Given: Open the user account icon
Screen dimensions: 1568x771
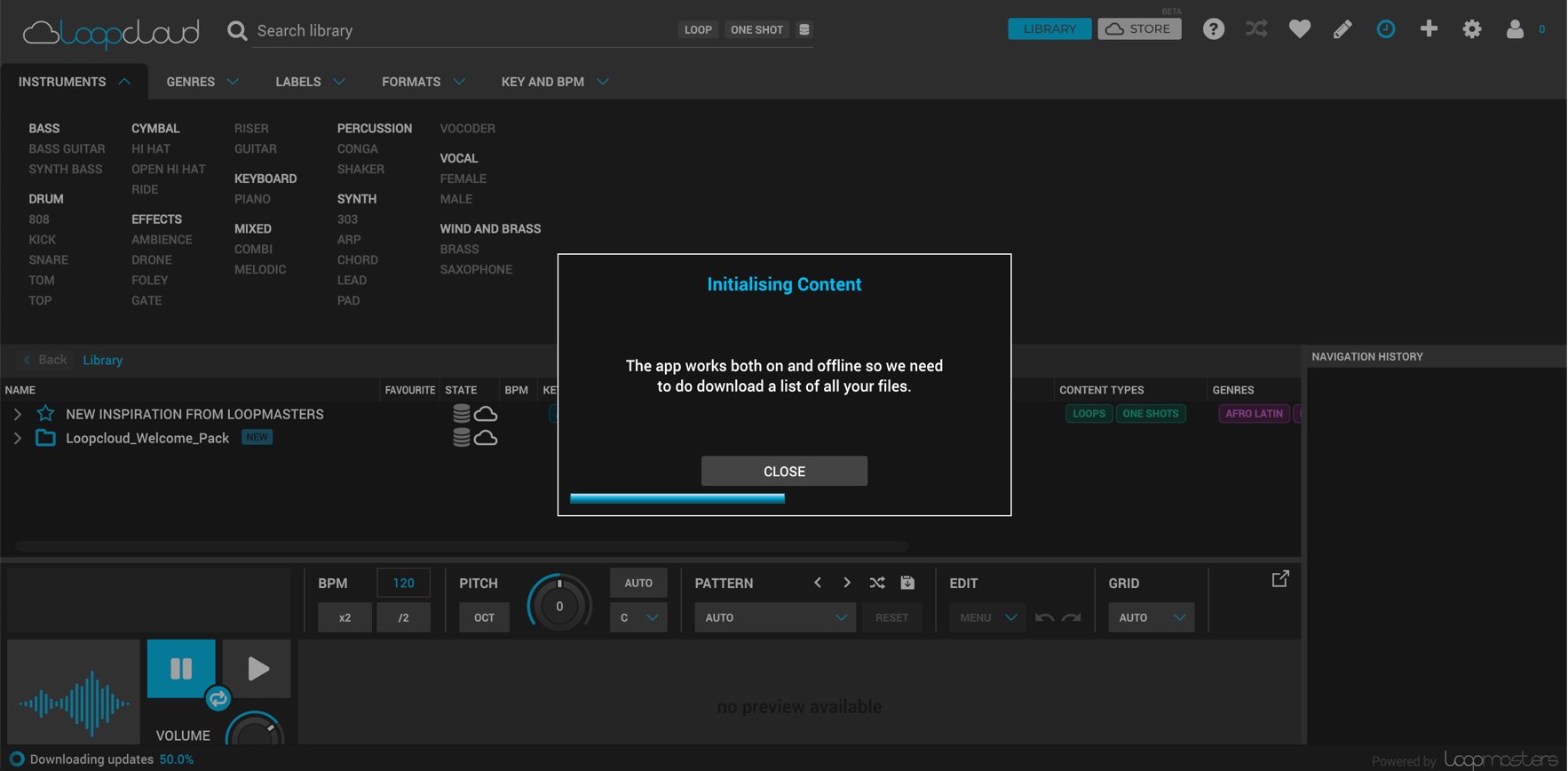Looking at the screenshot, I should tap(1515, 29).
